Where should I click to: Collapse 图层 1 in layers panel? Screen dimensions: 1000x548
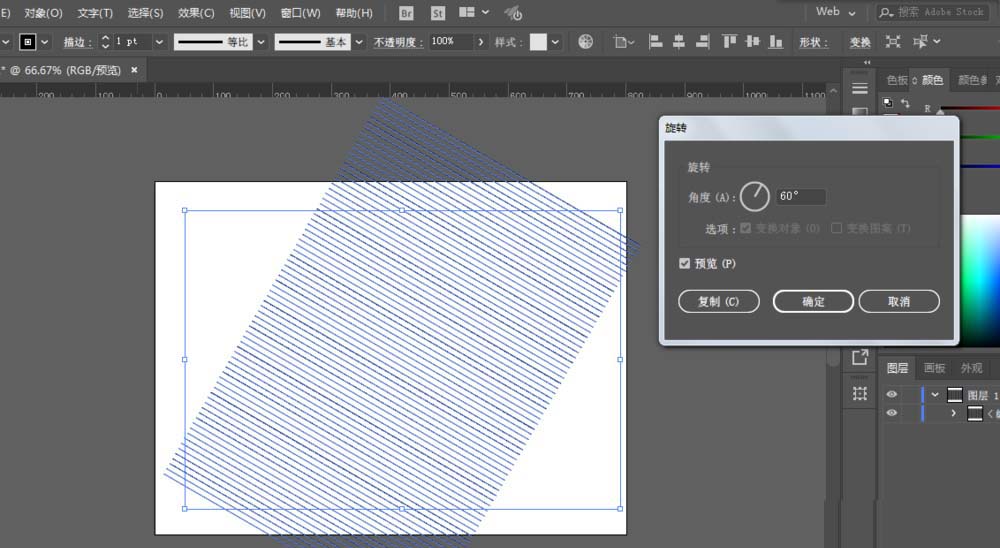coord(935,395)
